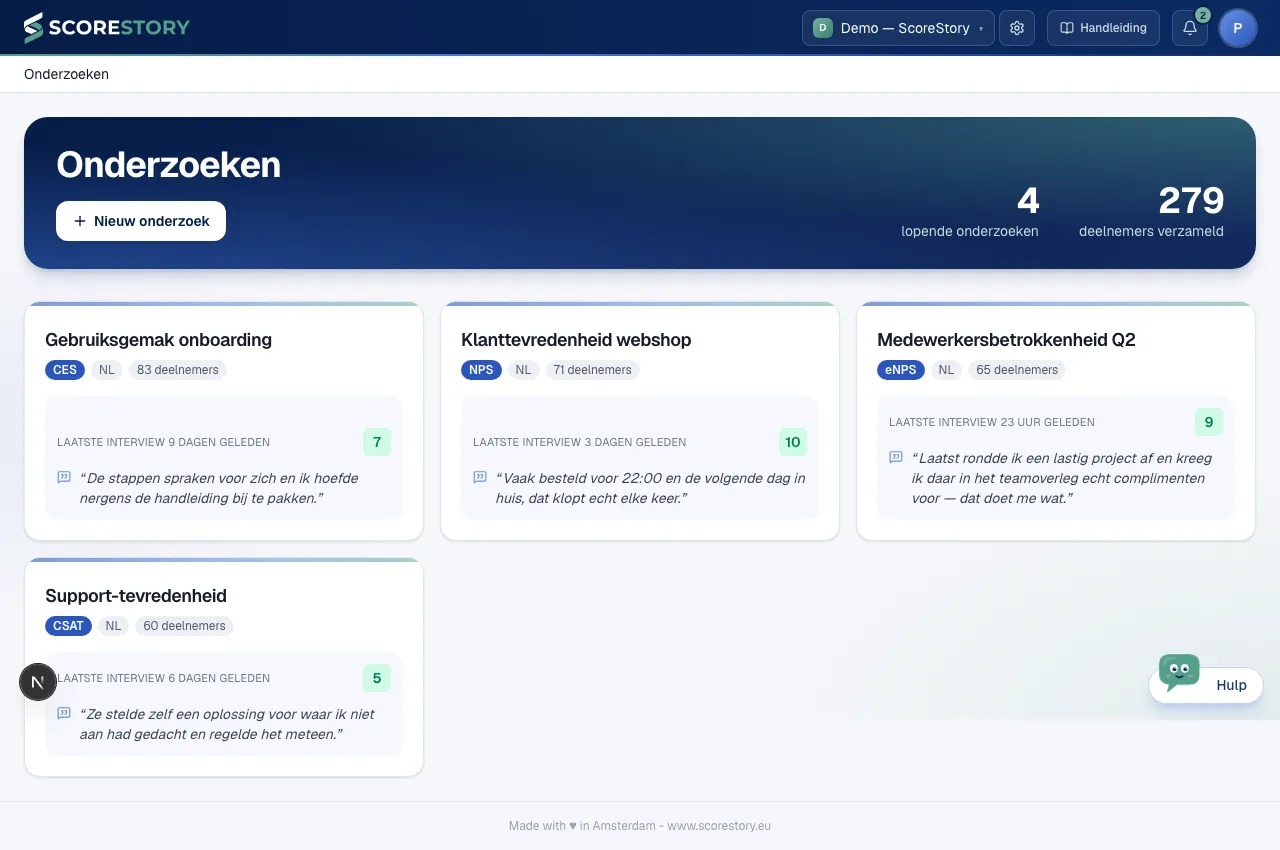The width and height of the screenshot is (1280, 850).
Task: Click quote starting 'Ze stelde zelf een oplossing'
Action: click(x=227, y=724)
